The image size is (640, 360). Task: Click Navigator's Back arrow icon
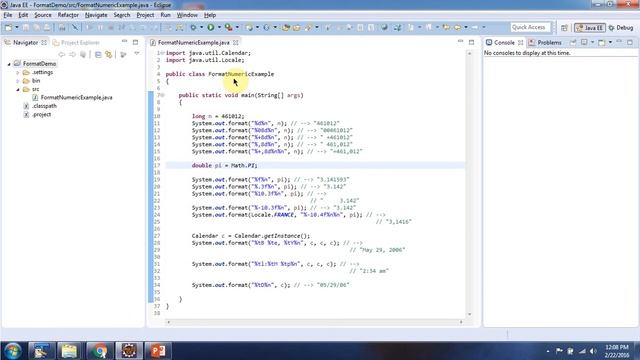[x=62, y=54]
